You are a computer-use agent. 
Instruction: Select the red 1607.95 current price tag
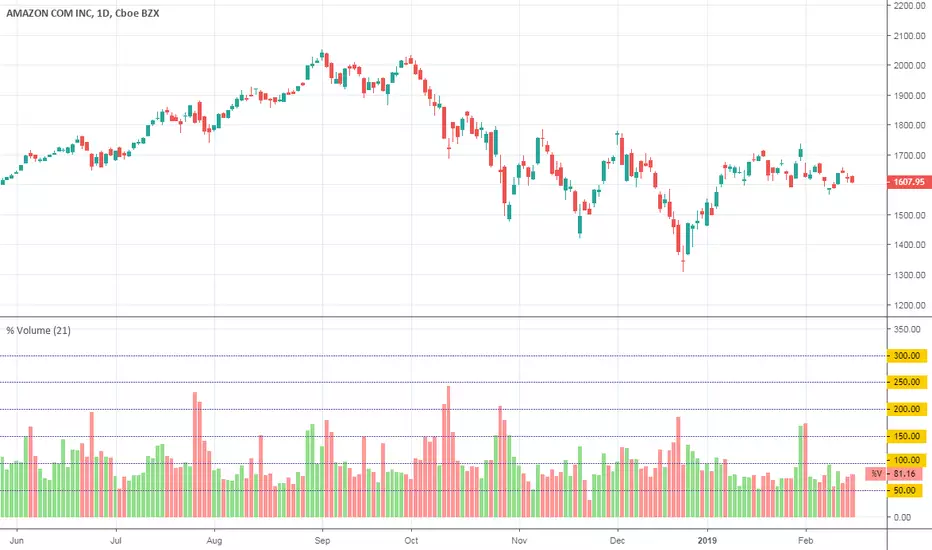click(x=907, y=183)
